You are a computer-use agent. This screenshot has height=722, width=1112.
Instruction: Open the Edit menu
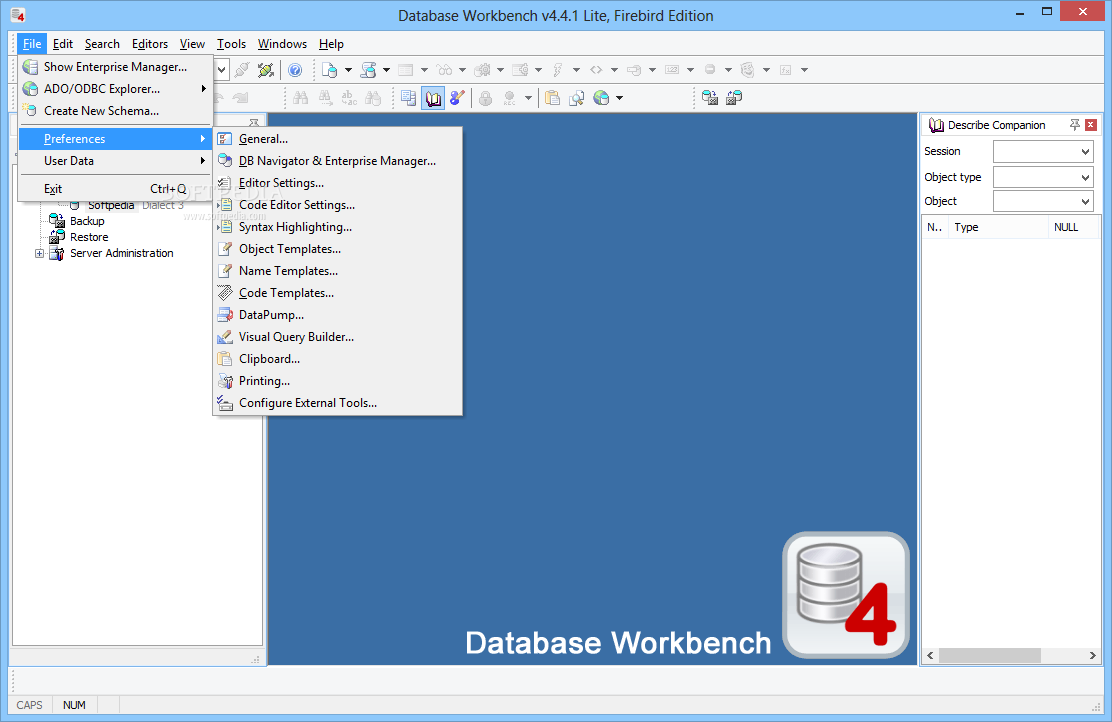(x=62, y=44)
